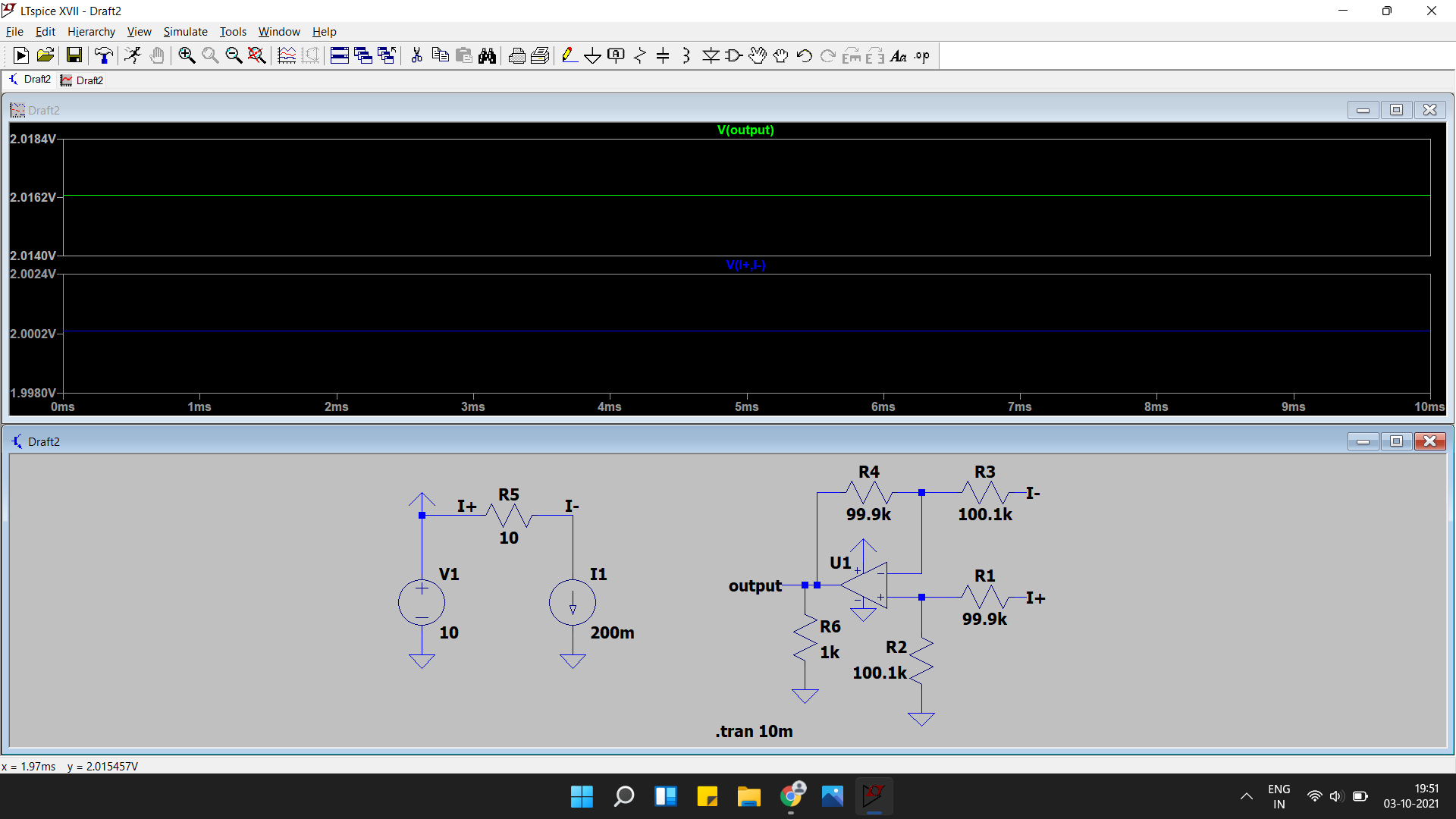The width and height of the screenshot is (1456, 819).
Task: Click the SPICE directive .op icon
Action: (922, 55)
